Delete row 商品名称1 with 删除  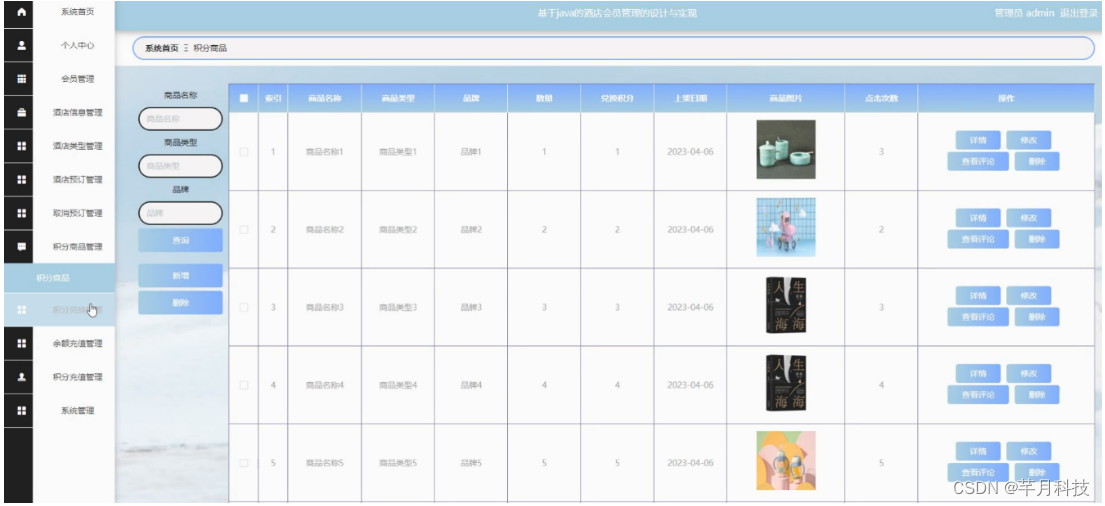tap(1037, 161)
